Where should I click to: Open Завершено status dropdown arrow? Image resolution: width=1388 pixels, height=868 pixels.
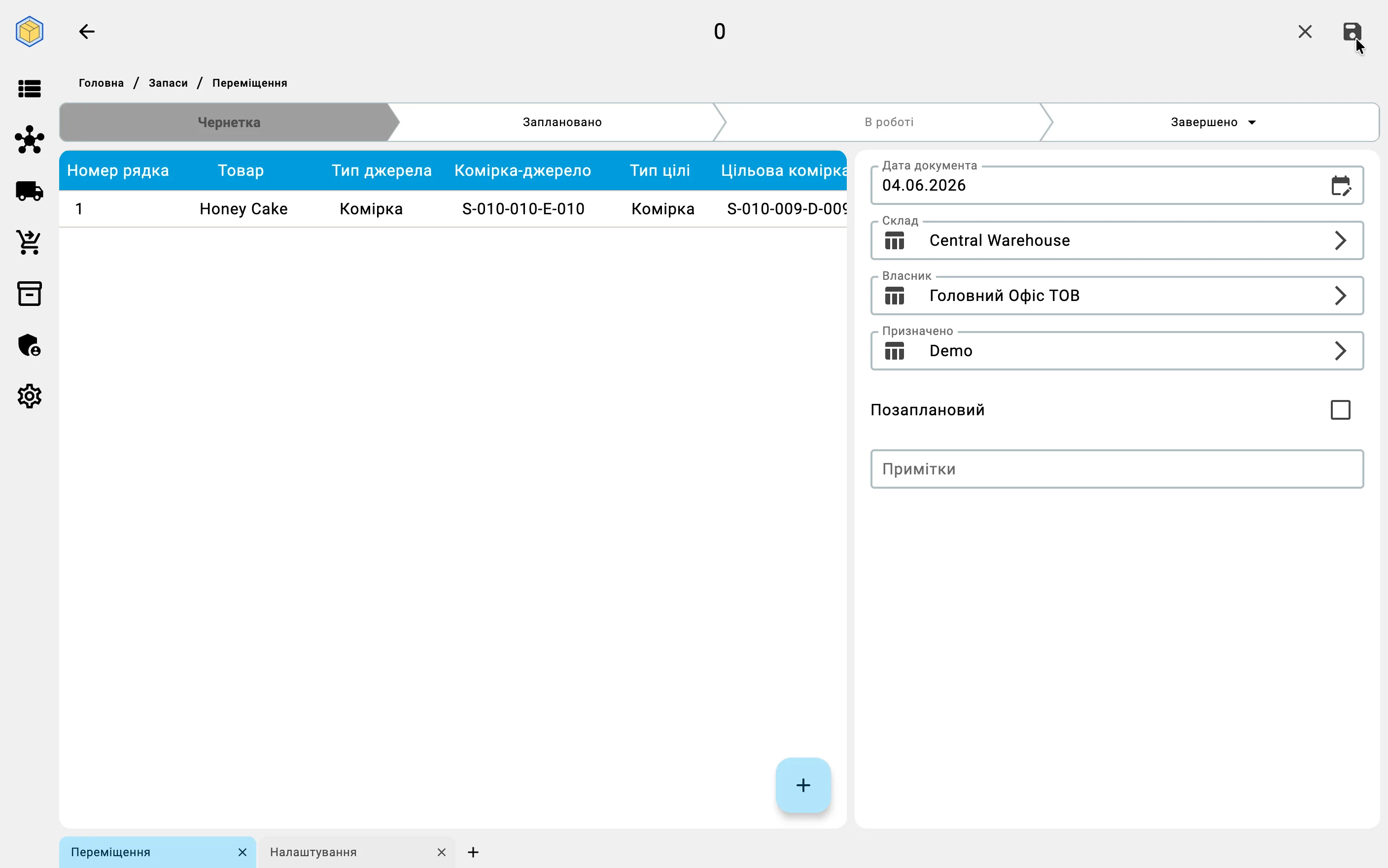pyautogui.click(x=1252, y=122)
